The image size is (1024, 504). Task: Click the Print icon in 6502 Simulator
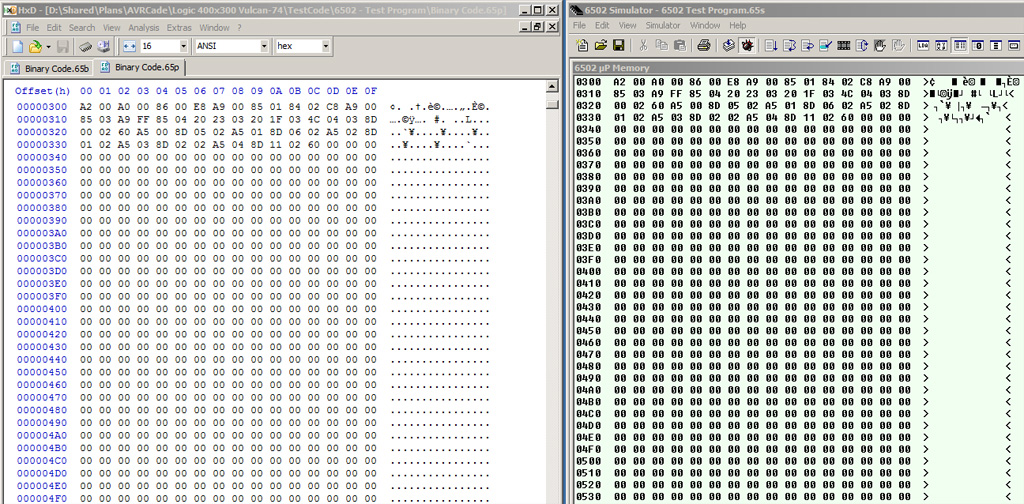703,45
